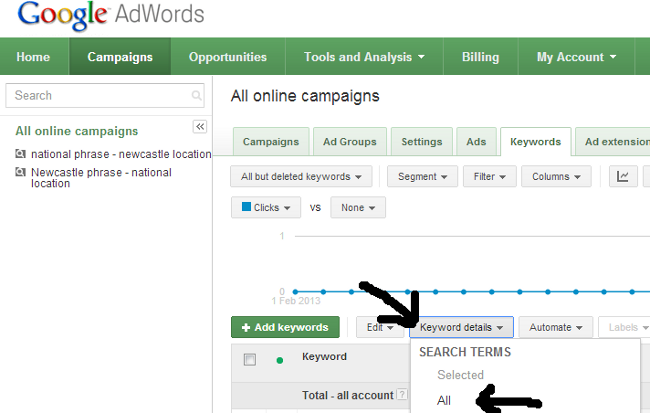Open the Opportunities menu tab
Screen dimensions: 650x413
coord(228,57)
